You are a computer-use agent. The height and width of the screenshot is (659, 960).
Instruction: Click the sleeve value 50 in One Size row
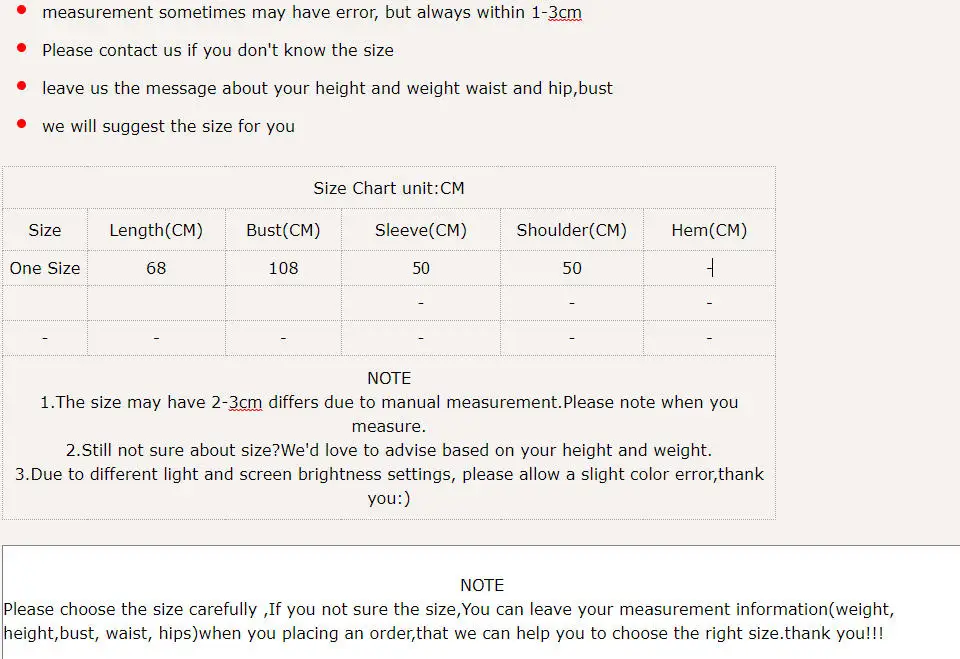(x=421, y=268)
